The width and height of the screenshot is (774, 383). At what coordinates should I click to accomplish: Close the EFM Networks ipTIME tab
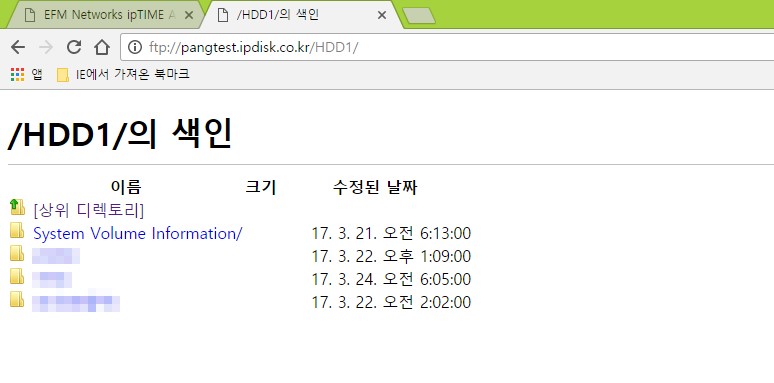(189, 15)
